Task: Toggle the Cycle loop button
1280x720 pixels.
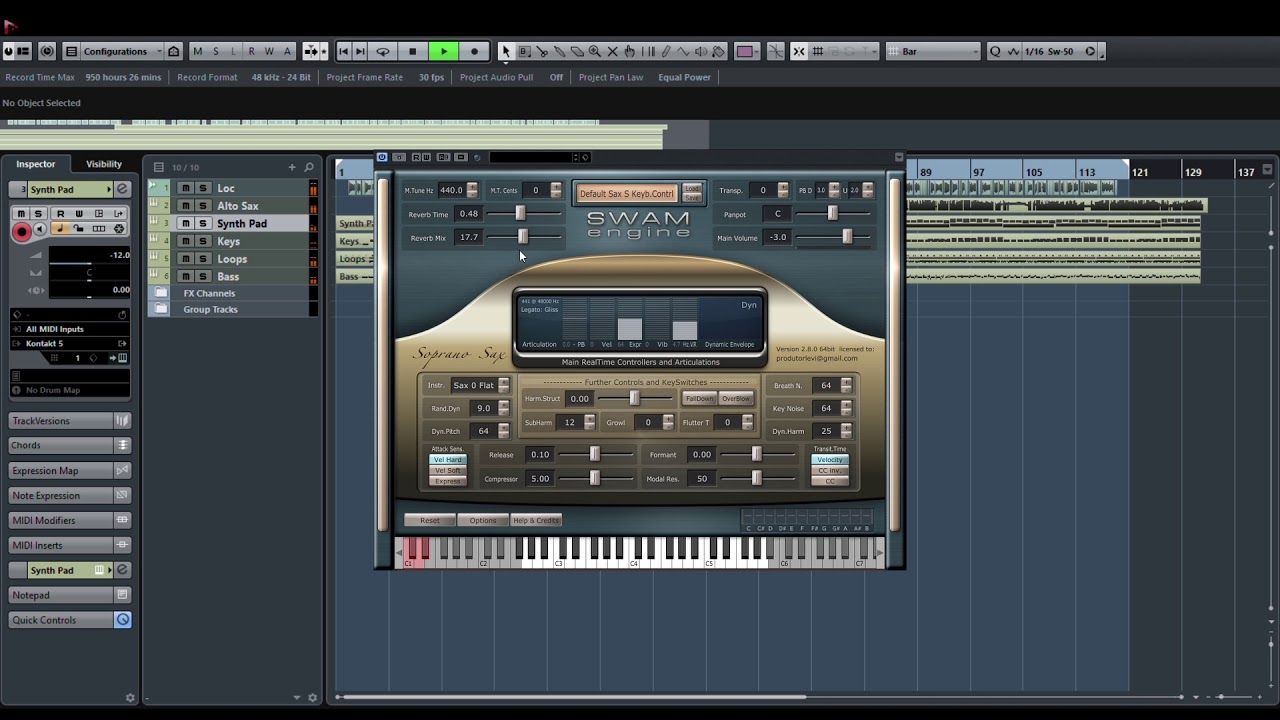Action: tap(382, 52)
